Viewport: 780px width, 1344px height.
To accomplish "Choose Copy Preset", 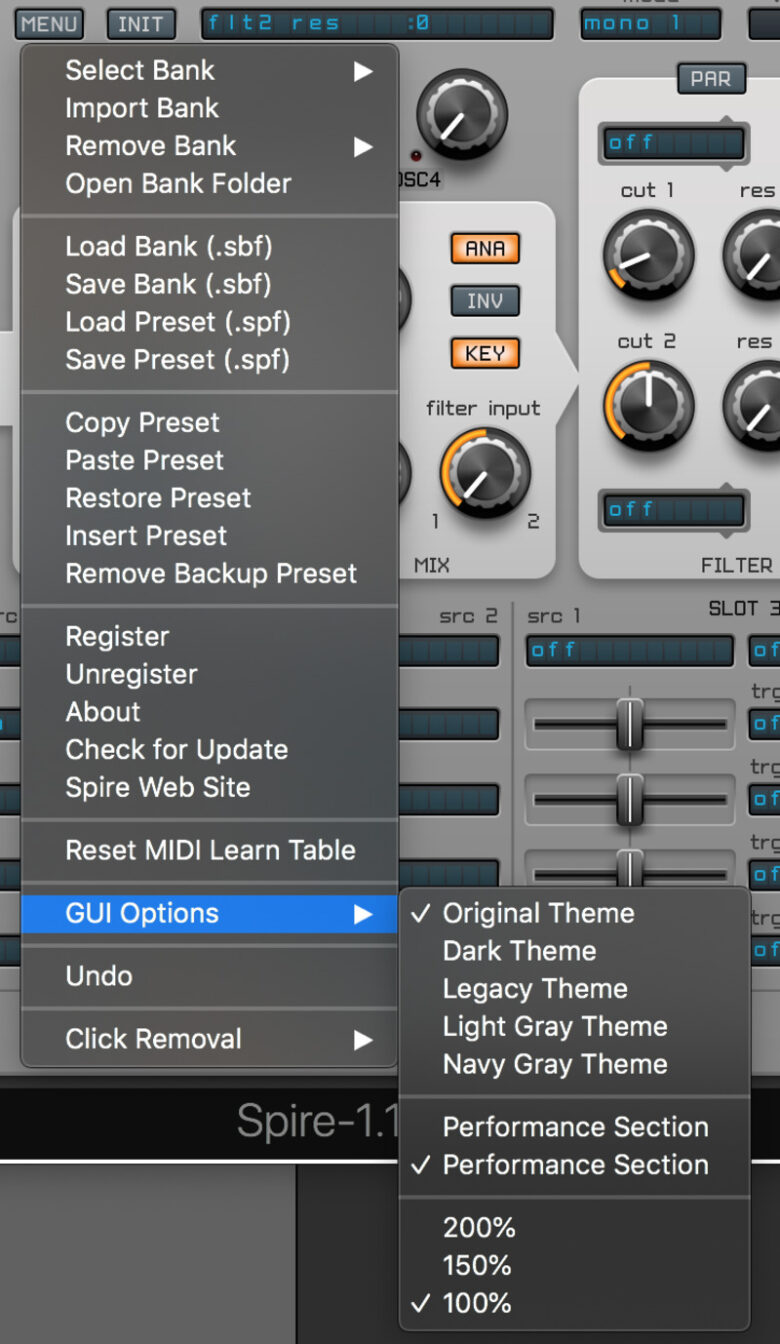I will coord(210,423).
